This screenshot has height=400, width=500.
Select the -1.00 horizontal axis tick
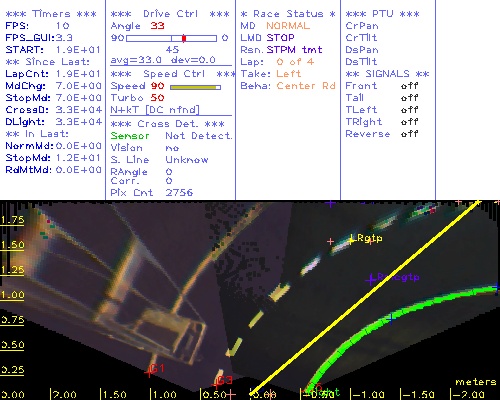click(368, 395)
